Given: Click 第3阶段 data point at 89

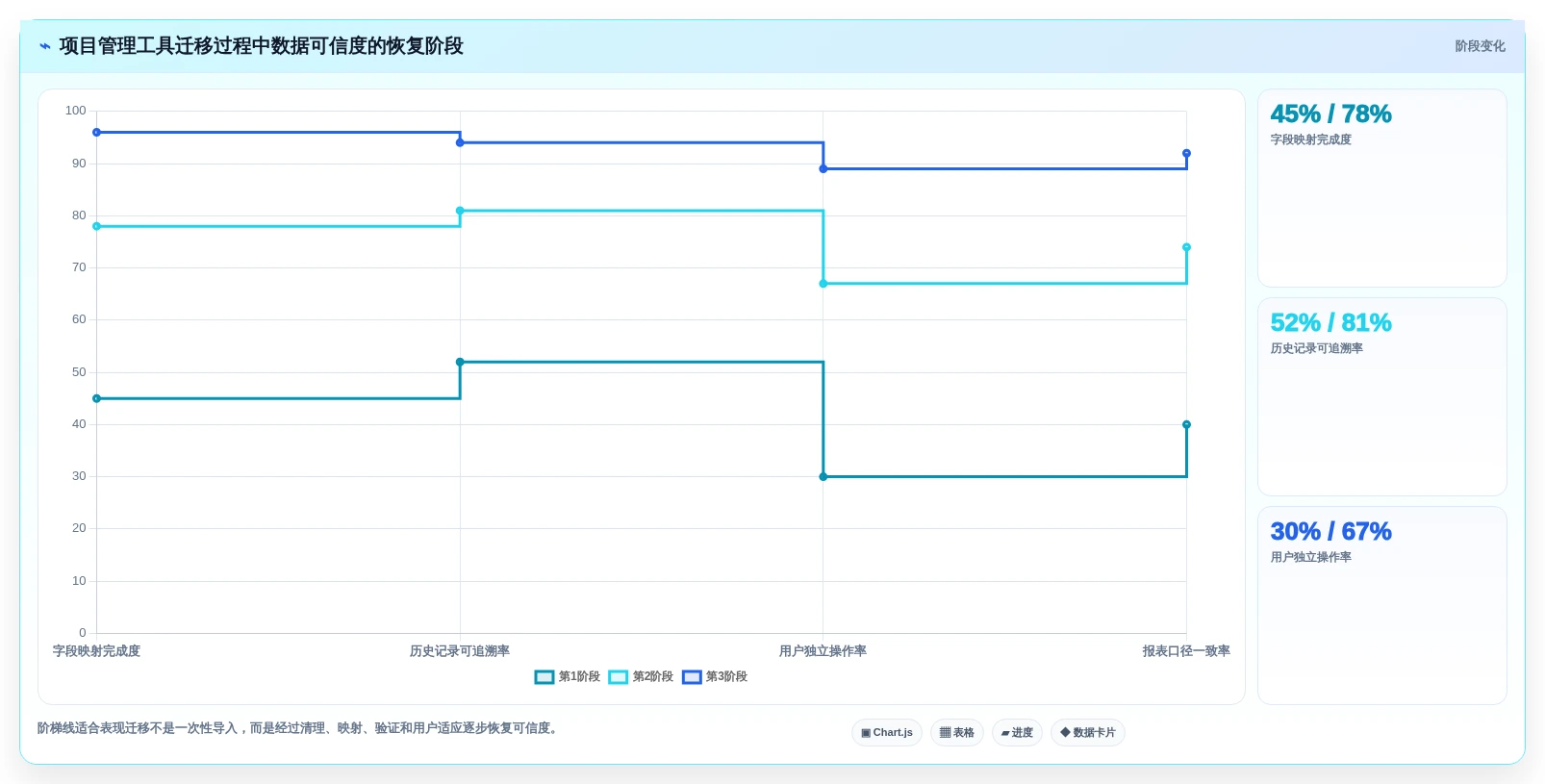Looking at the screenshot, I should pos(823,168).
